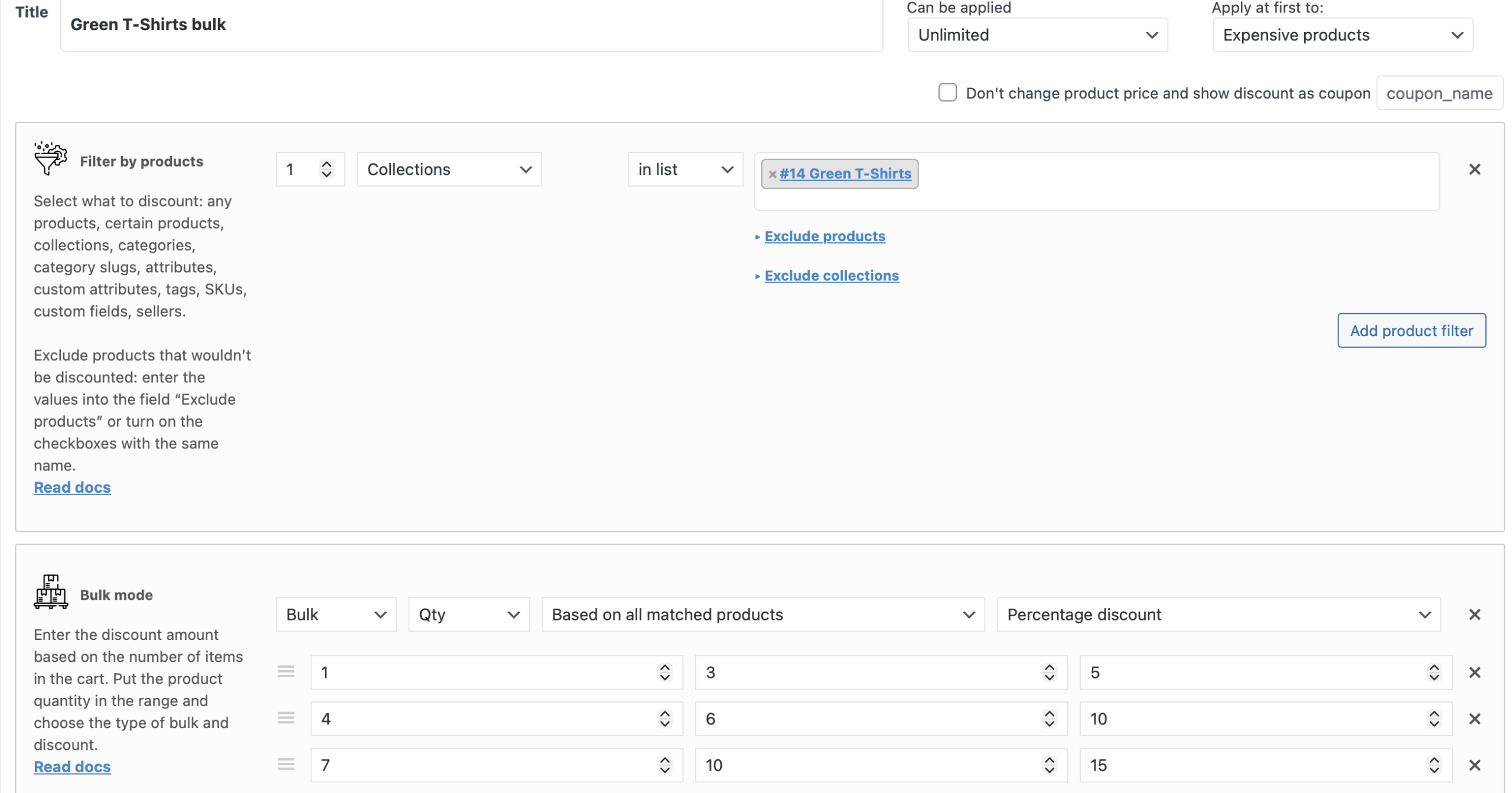
Task: Grab drag handle of second bulk range
Action: pos(286,718)
